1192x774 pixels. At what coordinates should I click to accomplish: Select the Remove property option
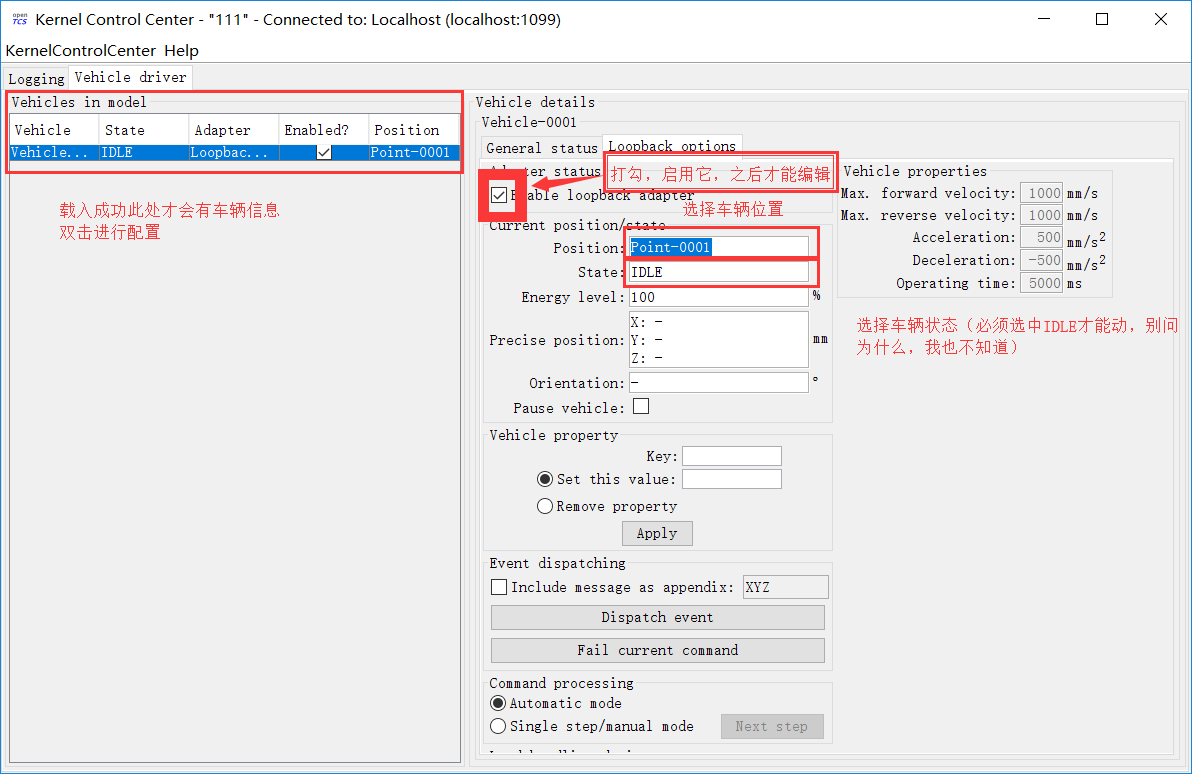545,505
